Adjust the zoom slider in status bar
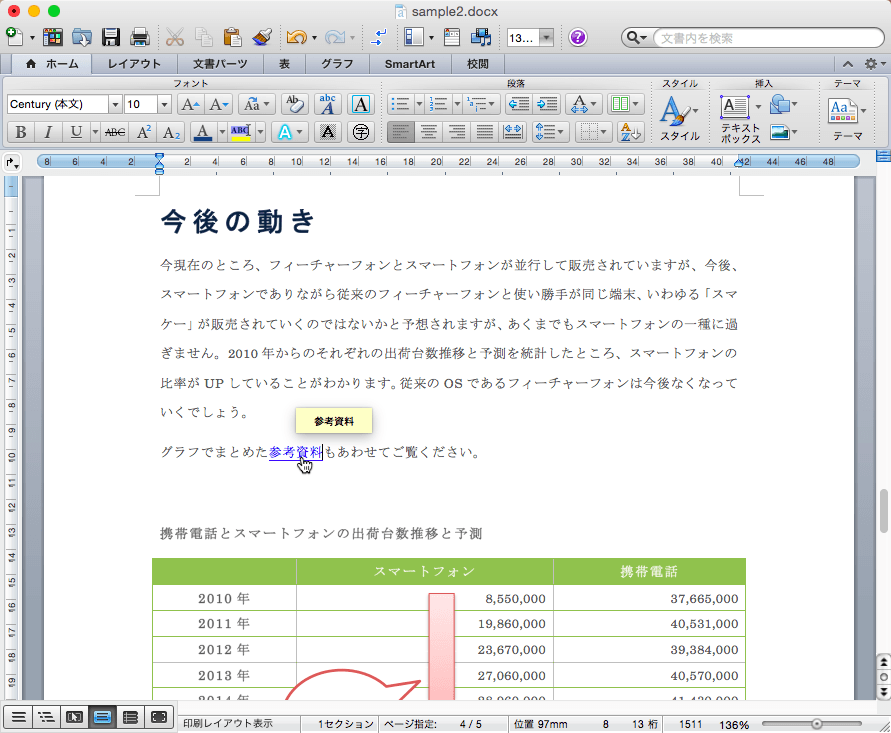Screen dimensions: 891x733 point(816,724)
